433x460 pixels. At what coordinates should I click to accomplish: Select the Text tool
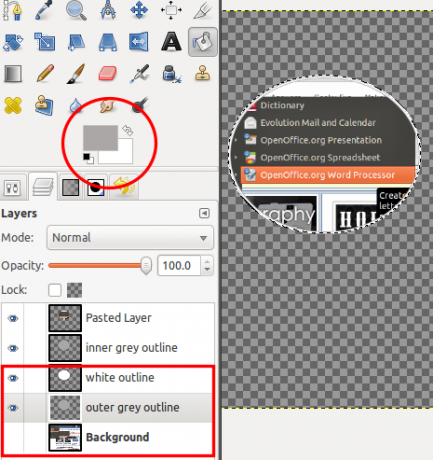pyautogui.click(x=171, y=42)
